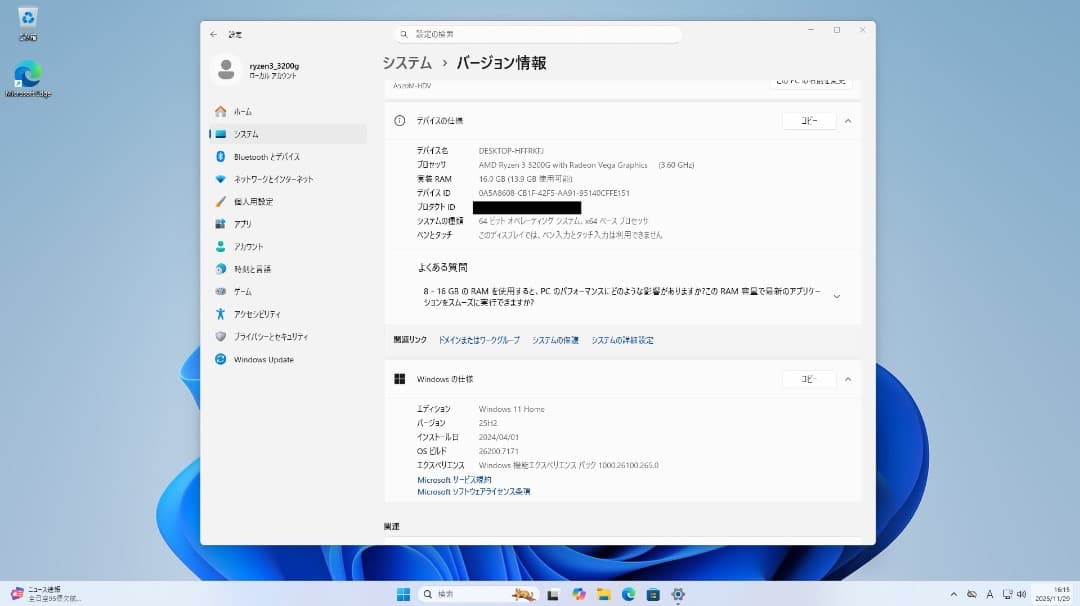This screenshot has width=1080, height=606.
Task: Collapse the デバイスの仕様 section
Action: tap(848, 120)
